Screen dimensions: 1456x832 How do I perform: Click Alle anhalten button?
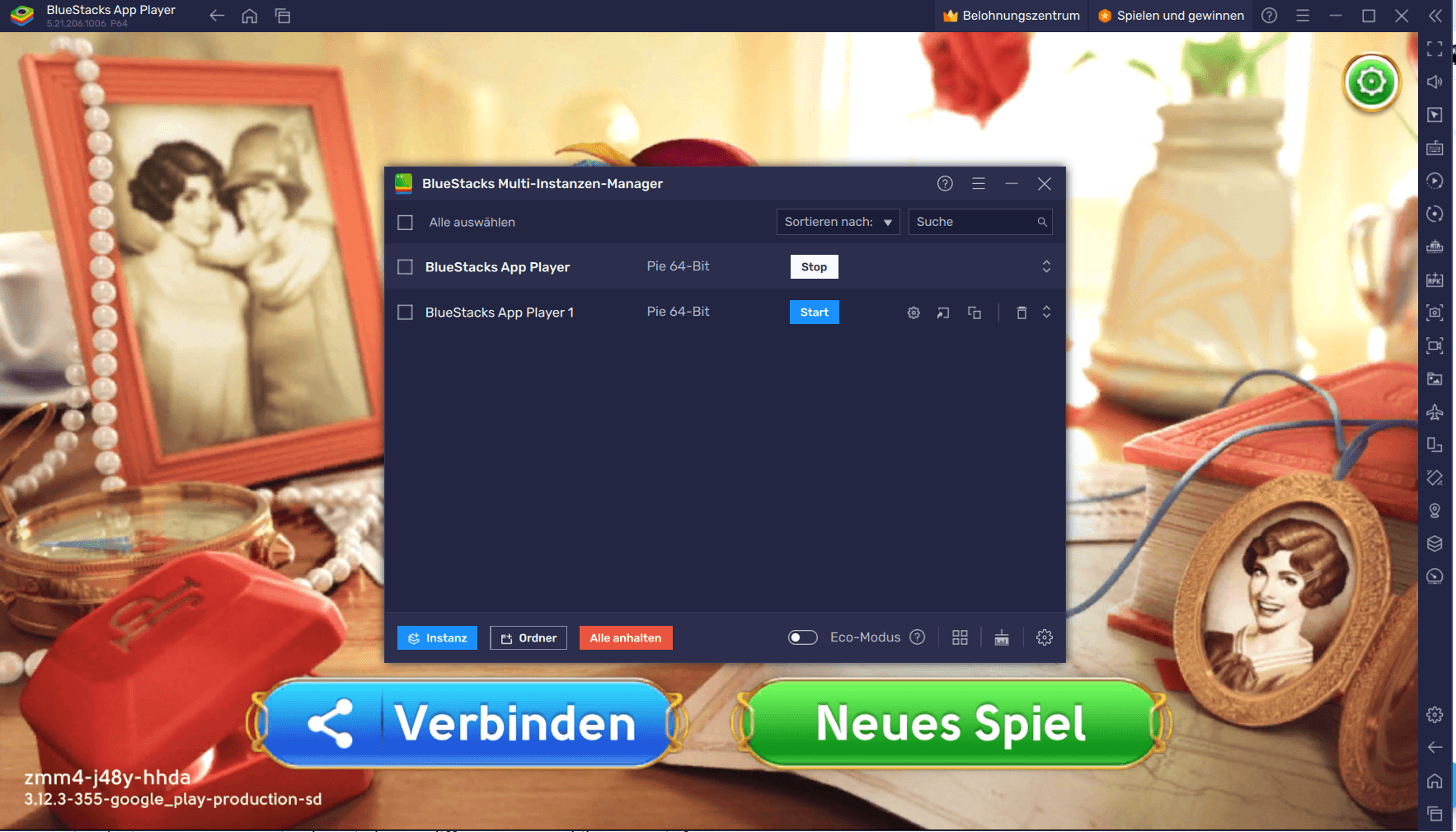(626, 637)
